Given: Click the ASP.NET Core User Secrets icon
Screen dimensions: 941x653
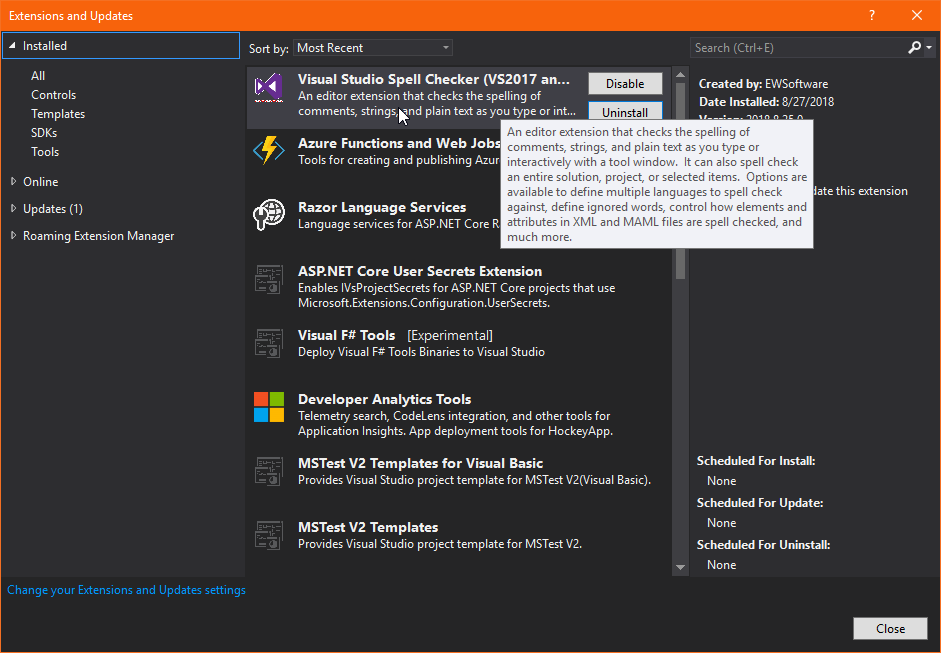Looking at the screenshot, I should [x=269, y=278].
